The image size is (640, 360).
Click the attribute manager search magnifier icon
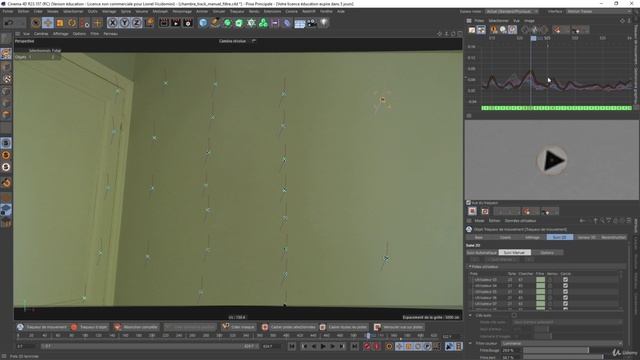(602, 221)
